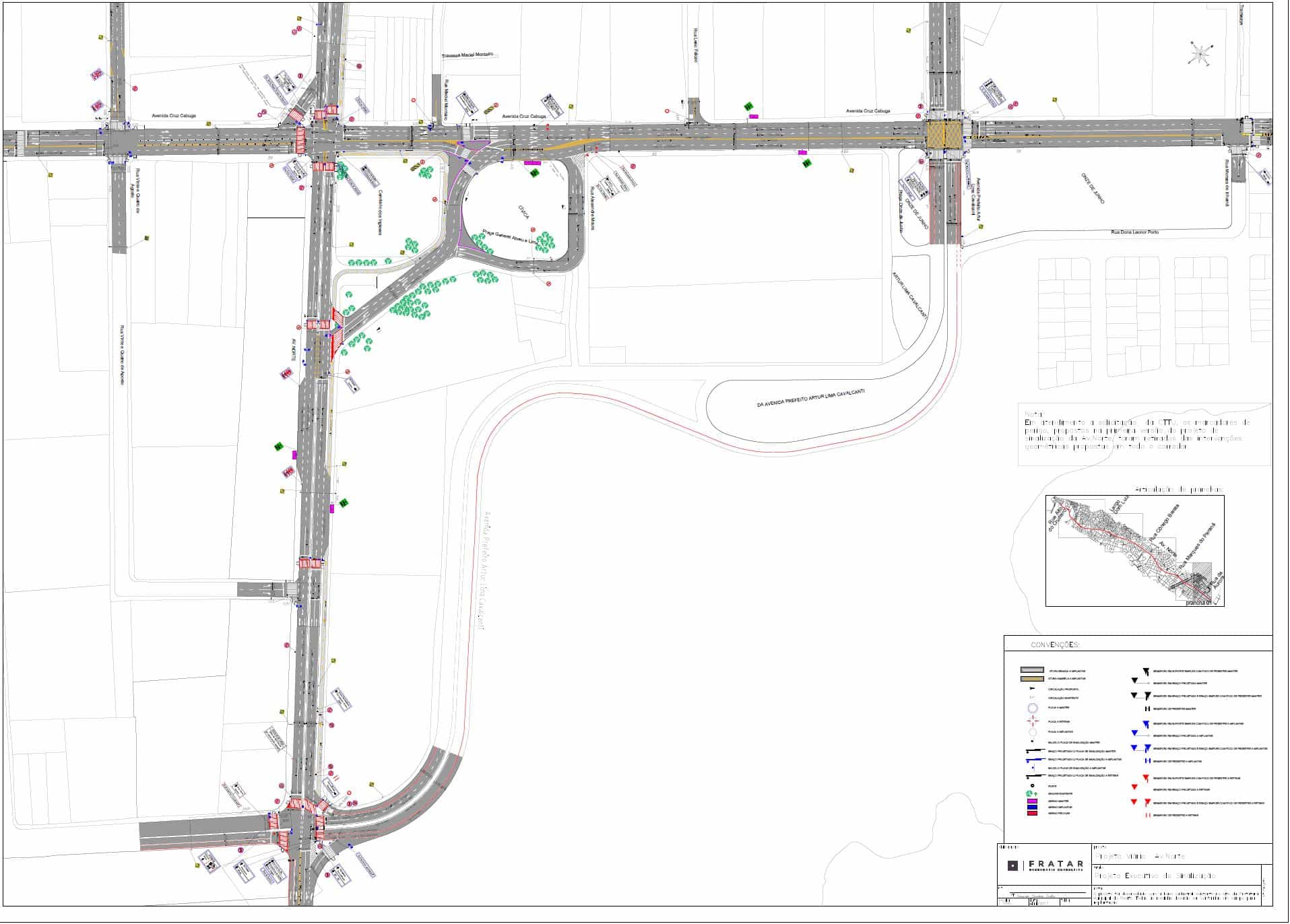Click the key plan location map thumbnail
1290x924 pixels.
1134,551
